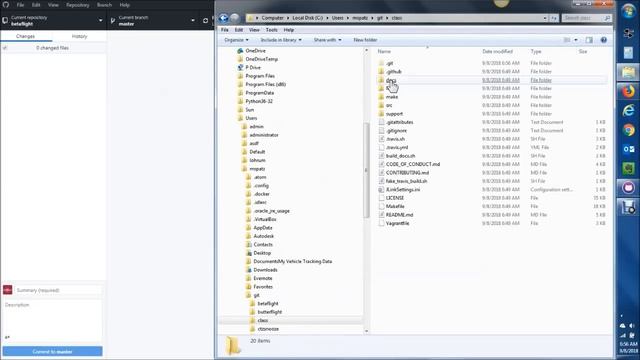Screen dimensions: 640x360
Task: Click the Windows Start orb
Action: (628, 11)
